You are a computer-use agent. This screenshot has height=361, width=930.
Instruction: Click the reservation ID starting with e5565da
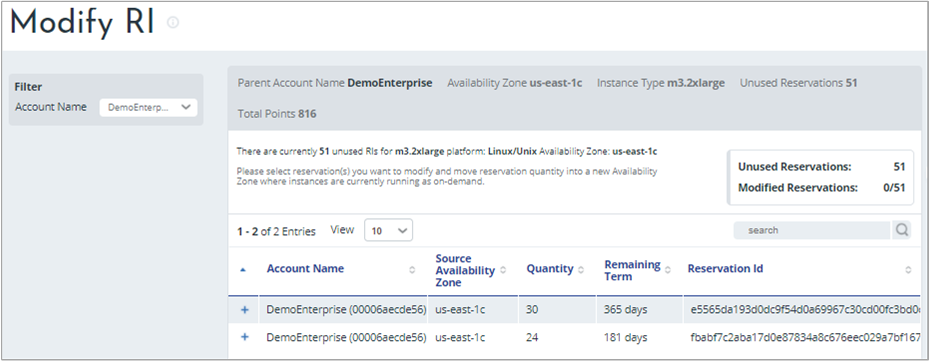coord(805,309)
